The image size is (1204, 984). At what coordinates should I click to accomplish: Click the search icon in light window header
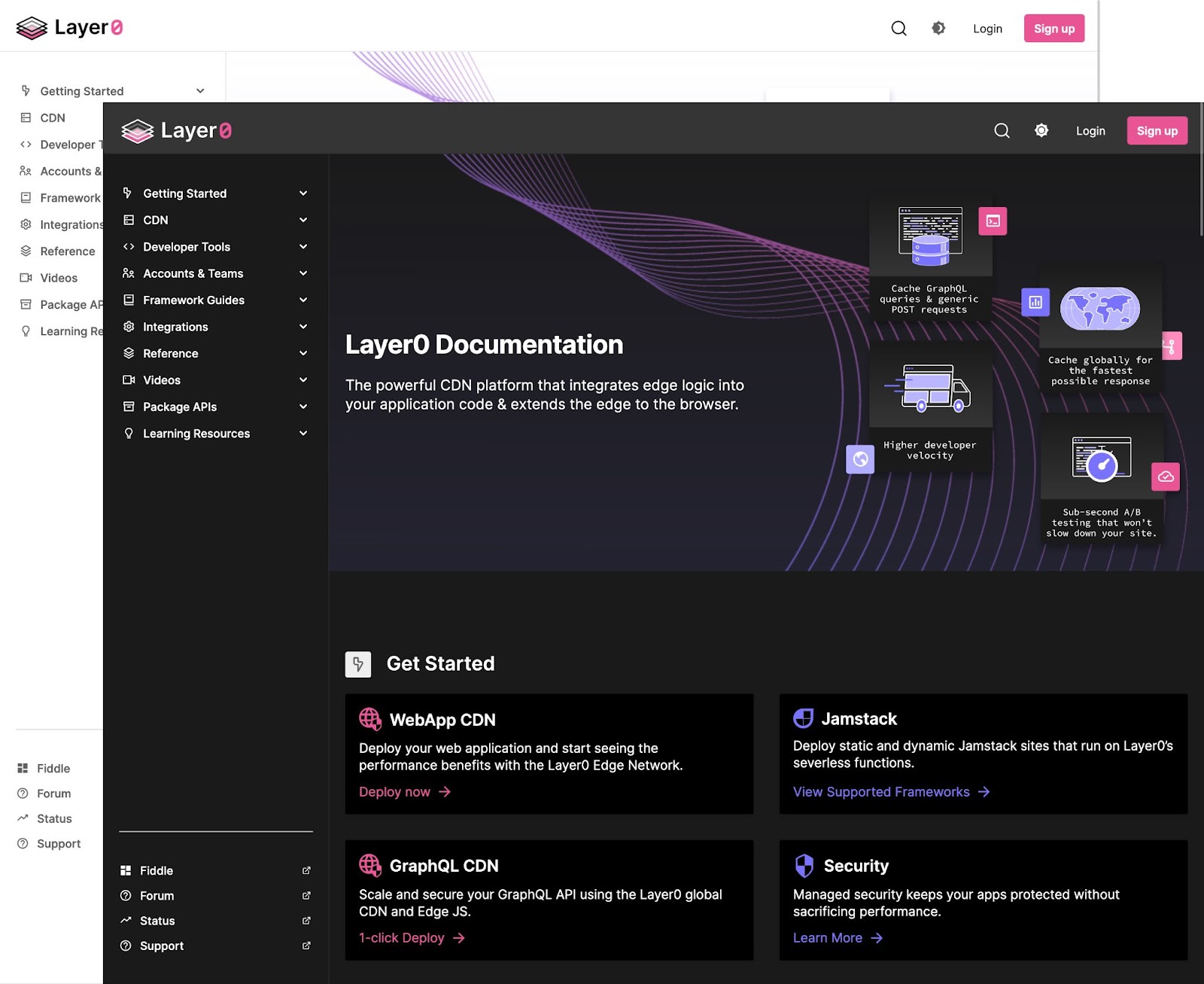pyautogui.click(x=898, y=29)
